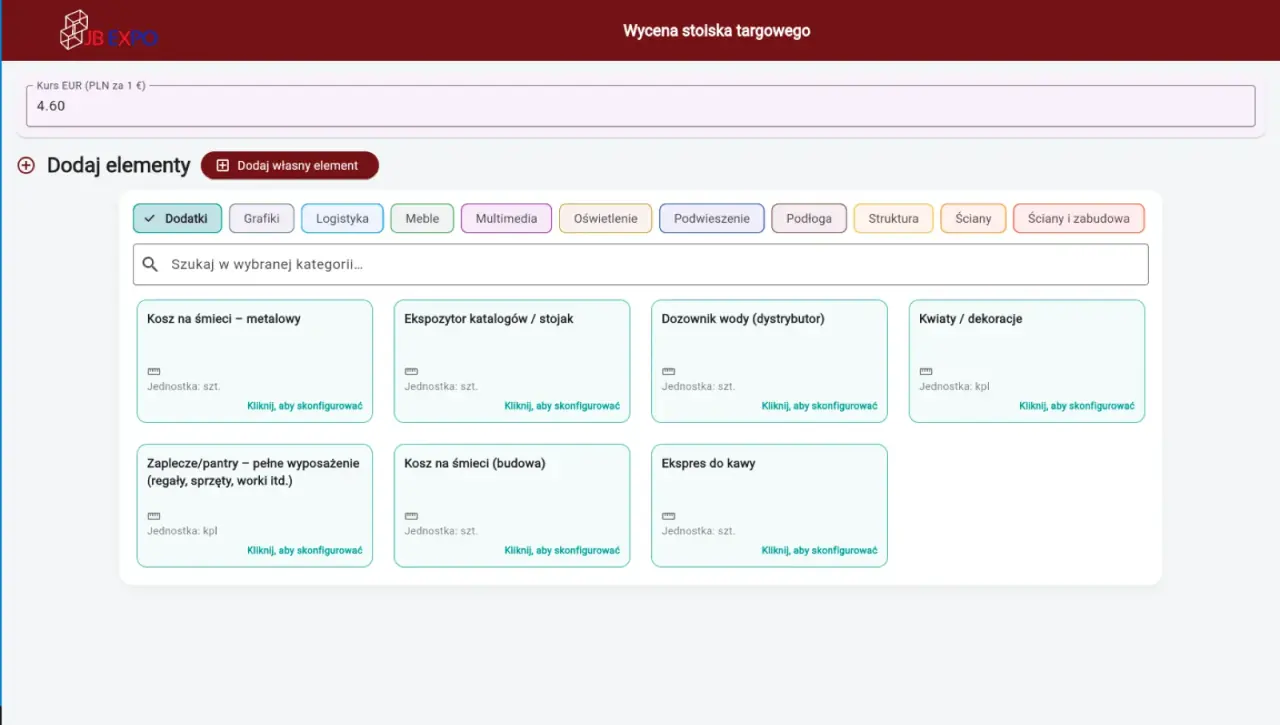1280x725 pixels.
Task: Switch to the Oświetlenie category
Action: pyautogui.click(x=605, y=218)
